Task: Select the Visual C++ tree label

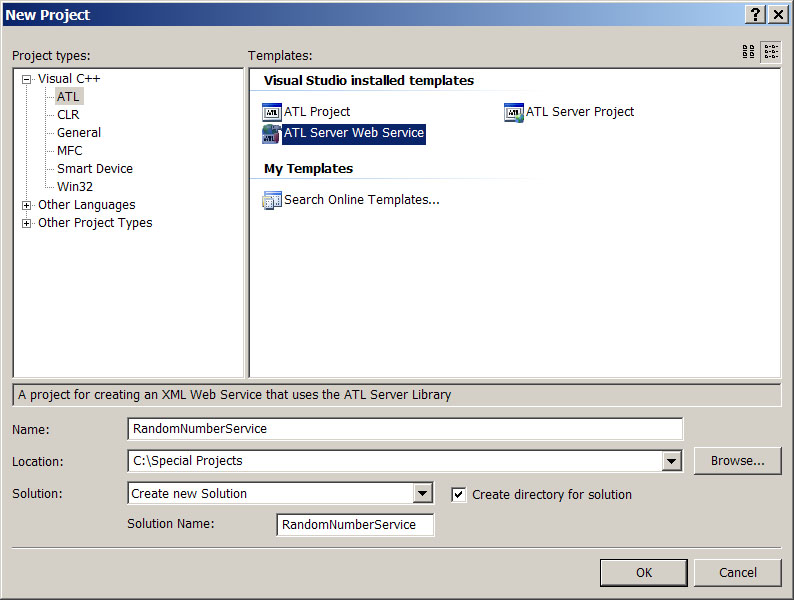Action: (69, 79)
